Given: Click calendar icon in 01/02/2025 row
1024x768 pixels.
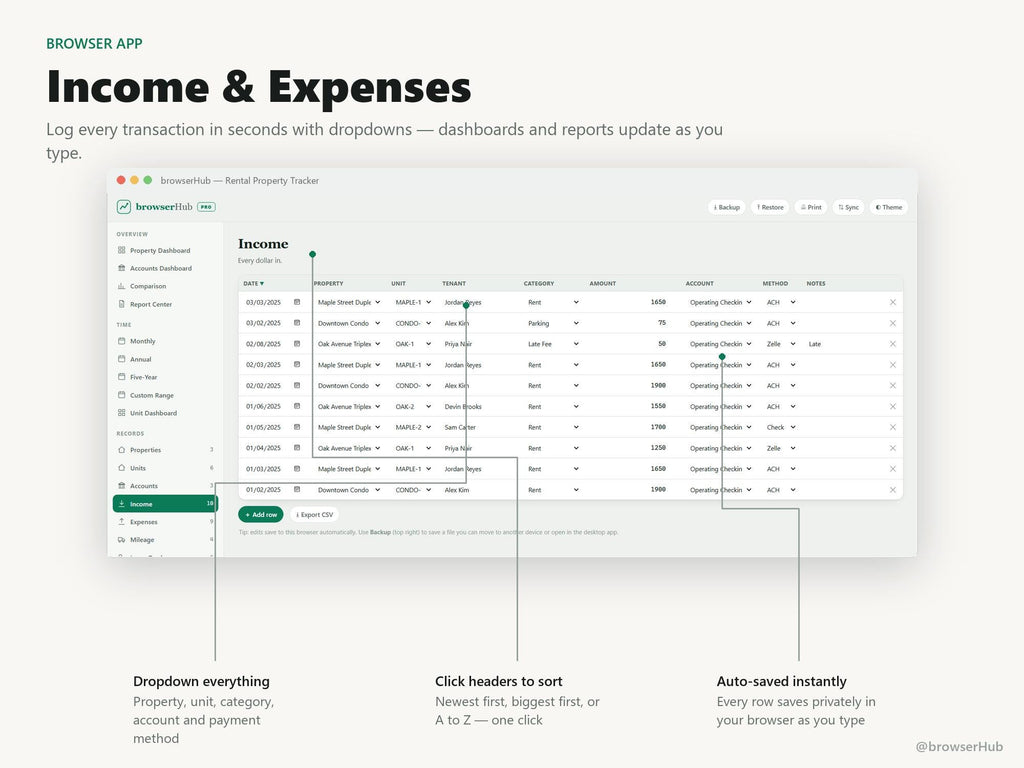Looking at the screenshot, I should pos(297,490).
